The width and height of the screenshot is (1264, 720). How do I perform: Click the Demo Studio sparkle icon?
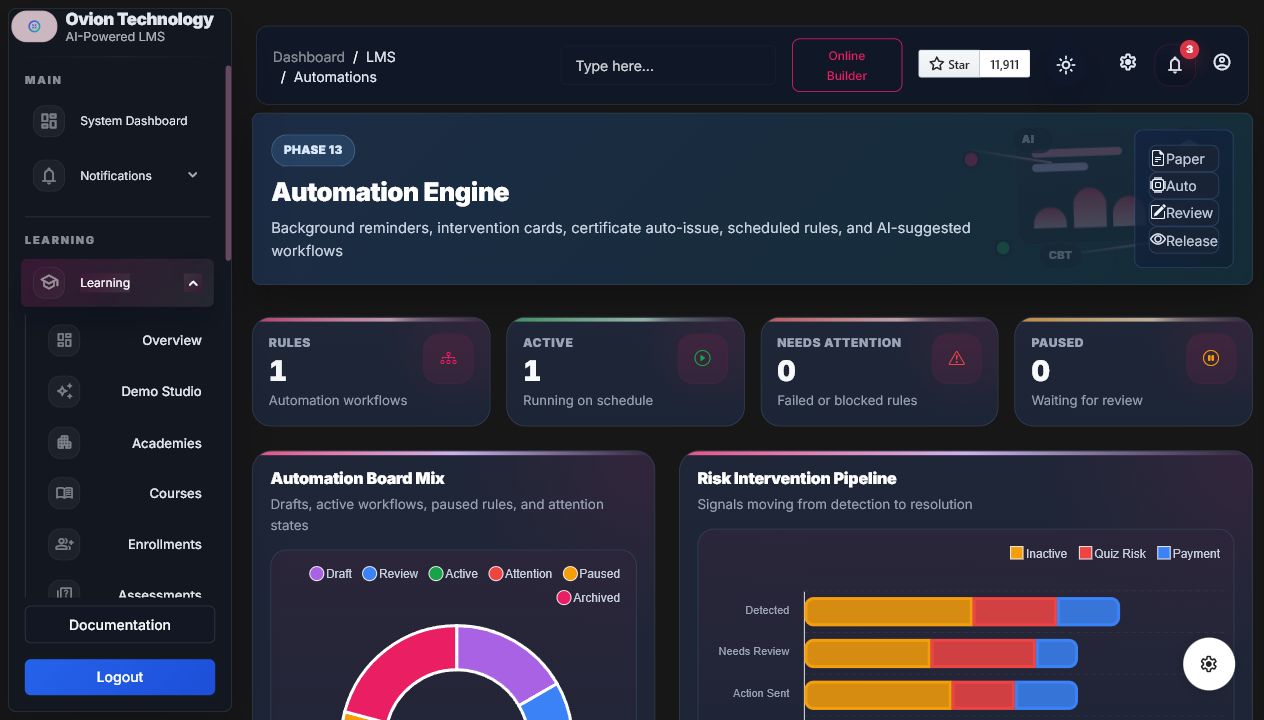tap(64, 391)
